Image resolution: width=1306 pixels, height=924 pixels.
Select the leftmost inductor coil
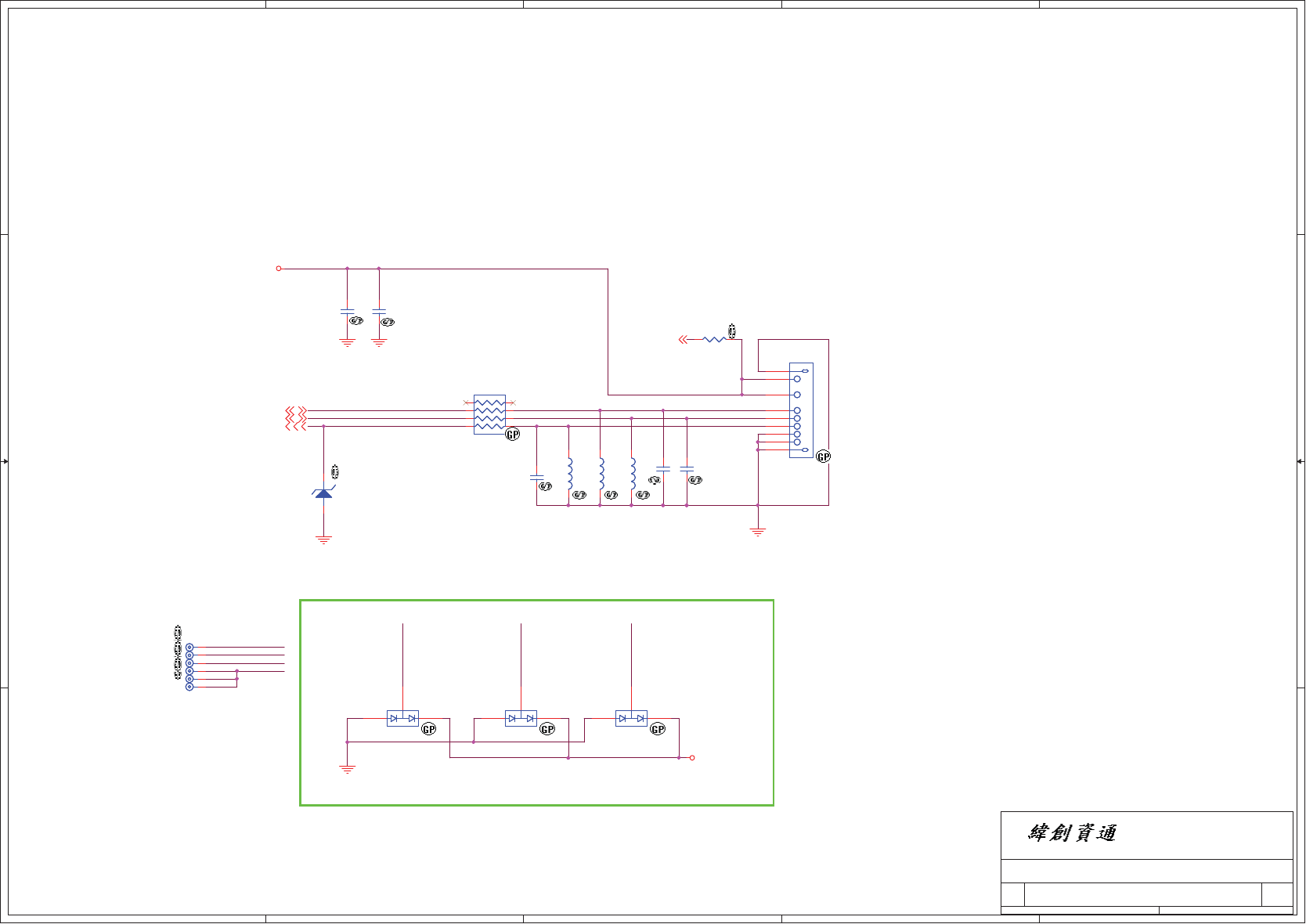coord(570,474)
